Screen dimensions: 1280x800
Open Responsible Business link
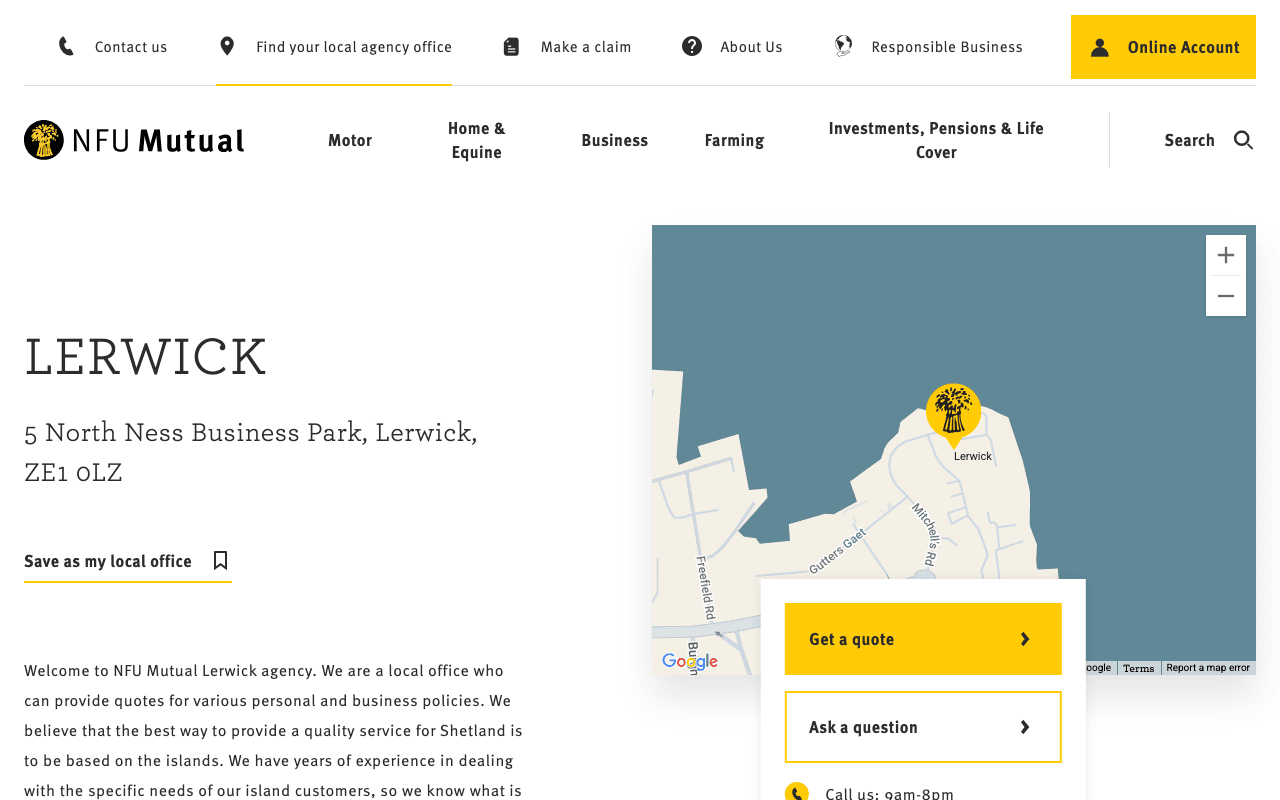coord(947,47)
